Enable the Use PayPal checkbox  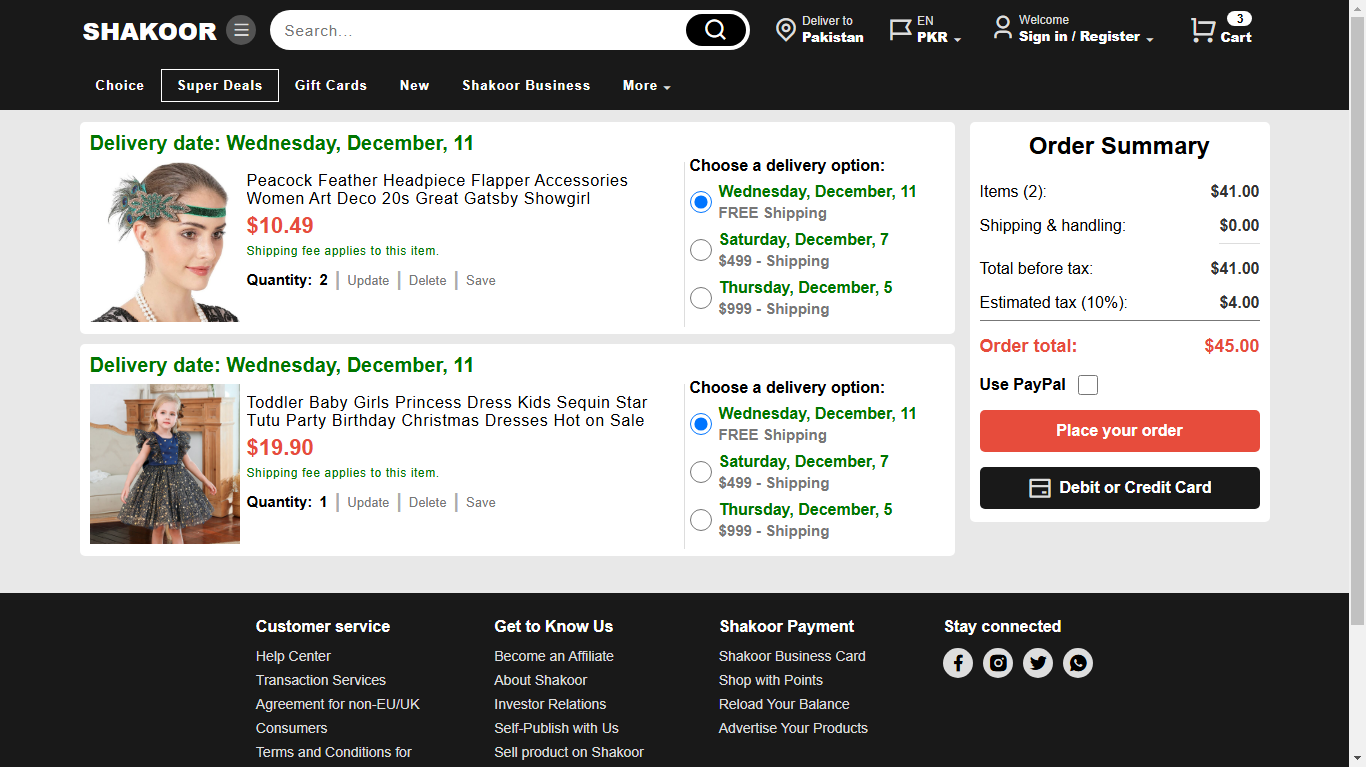pyautogui.click(x=1088, y=385)
